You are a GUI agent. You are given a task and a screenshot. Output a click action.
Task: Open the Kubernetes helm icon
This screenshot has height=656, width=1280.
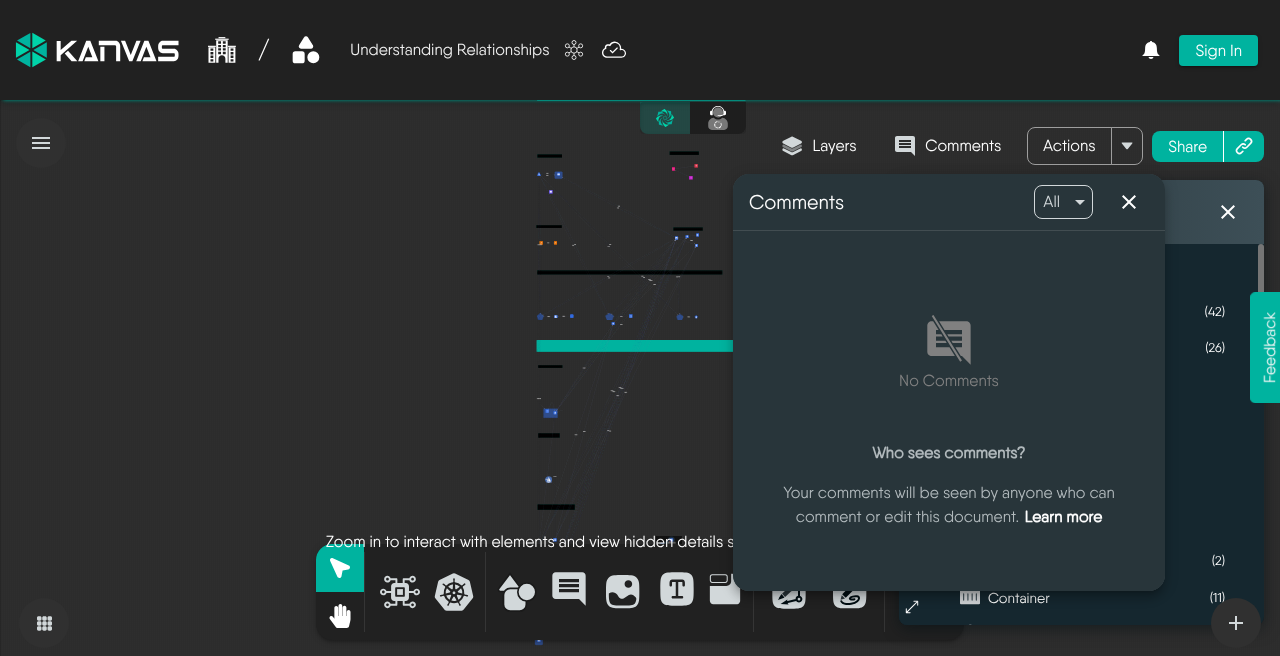tap(454, 592)
